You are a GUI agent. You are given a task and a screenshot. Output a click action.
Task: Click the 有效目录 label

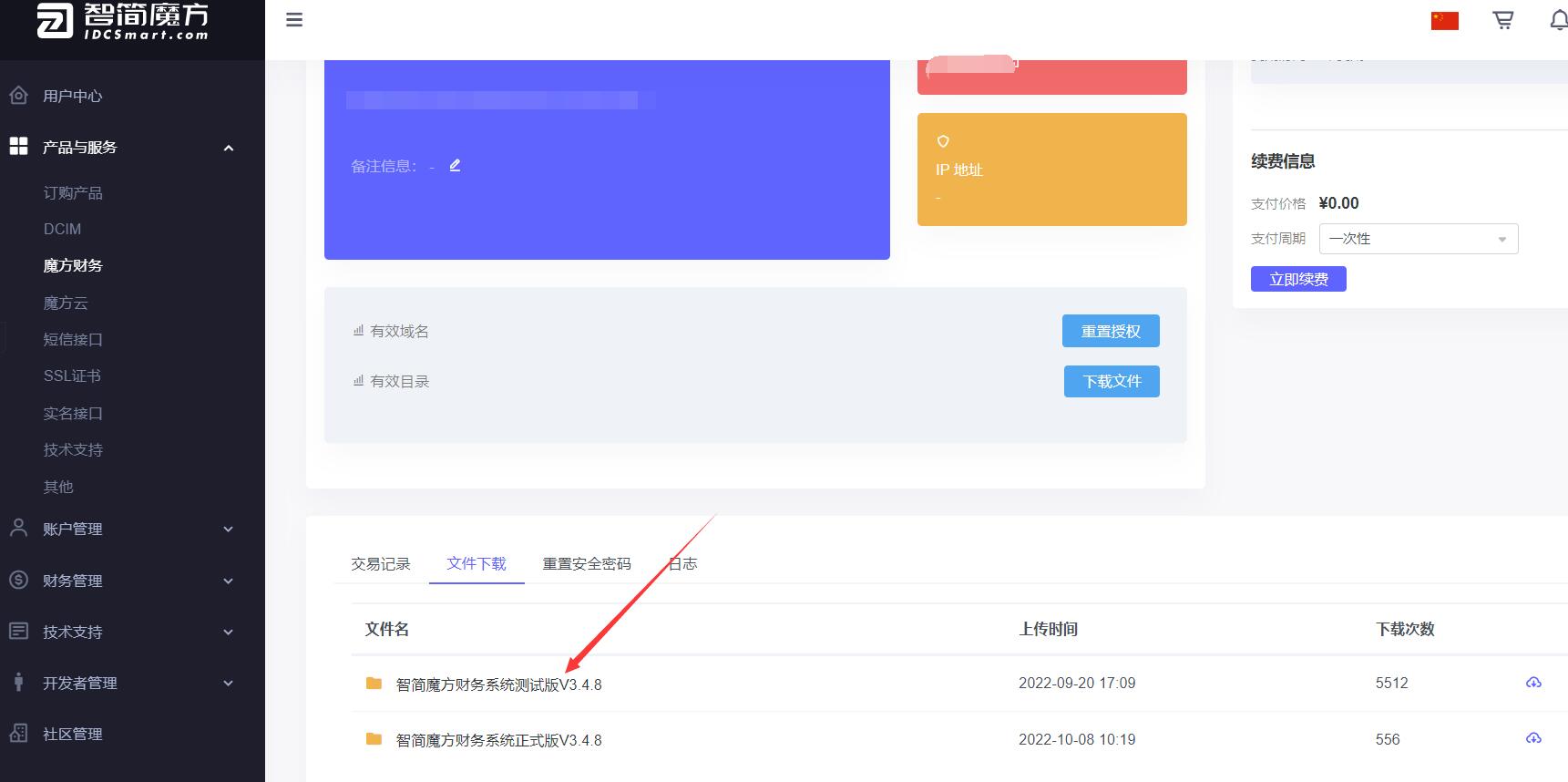tap(399, 381)
